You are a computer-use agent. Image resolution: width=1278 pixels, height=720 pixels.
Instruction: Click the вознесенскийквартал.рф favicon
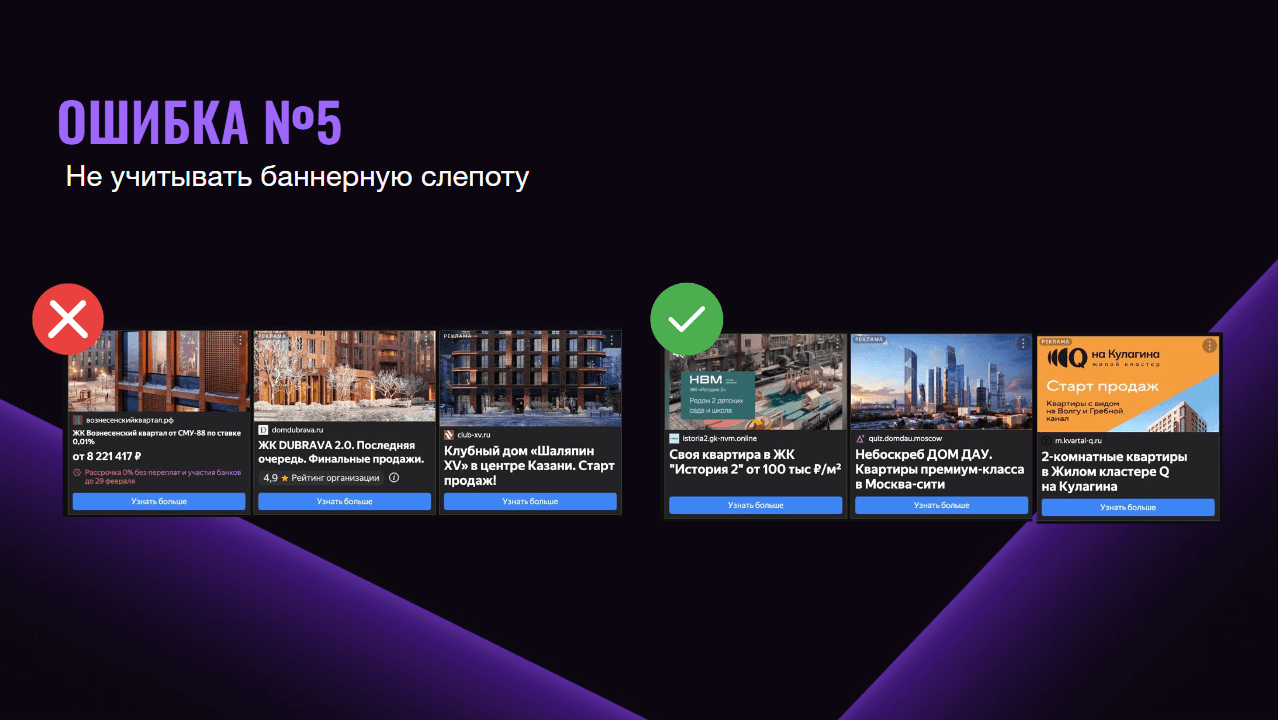tap(78, 420)
